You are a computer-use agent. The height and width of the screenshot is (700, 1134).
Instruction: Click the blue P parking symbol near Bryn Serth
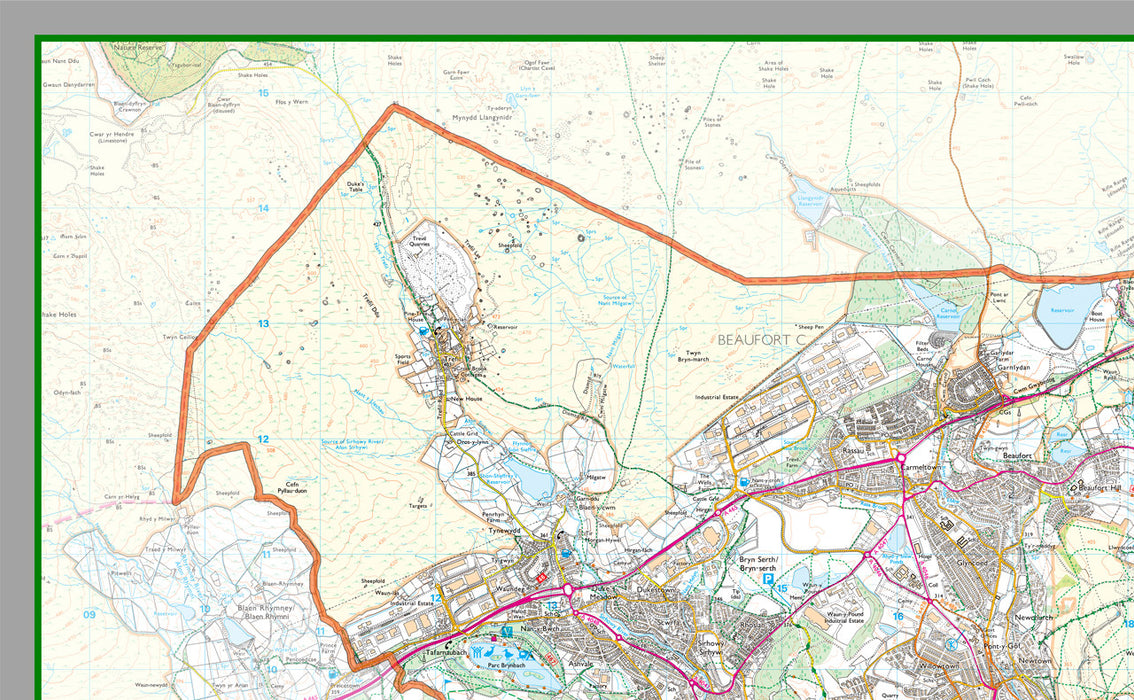768,579
